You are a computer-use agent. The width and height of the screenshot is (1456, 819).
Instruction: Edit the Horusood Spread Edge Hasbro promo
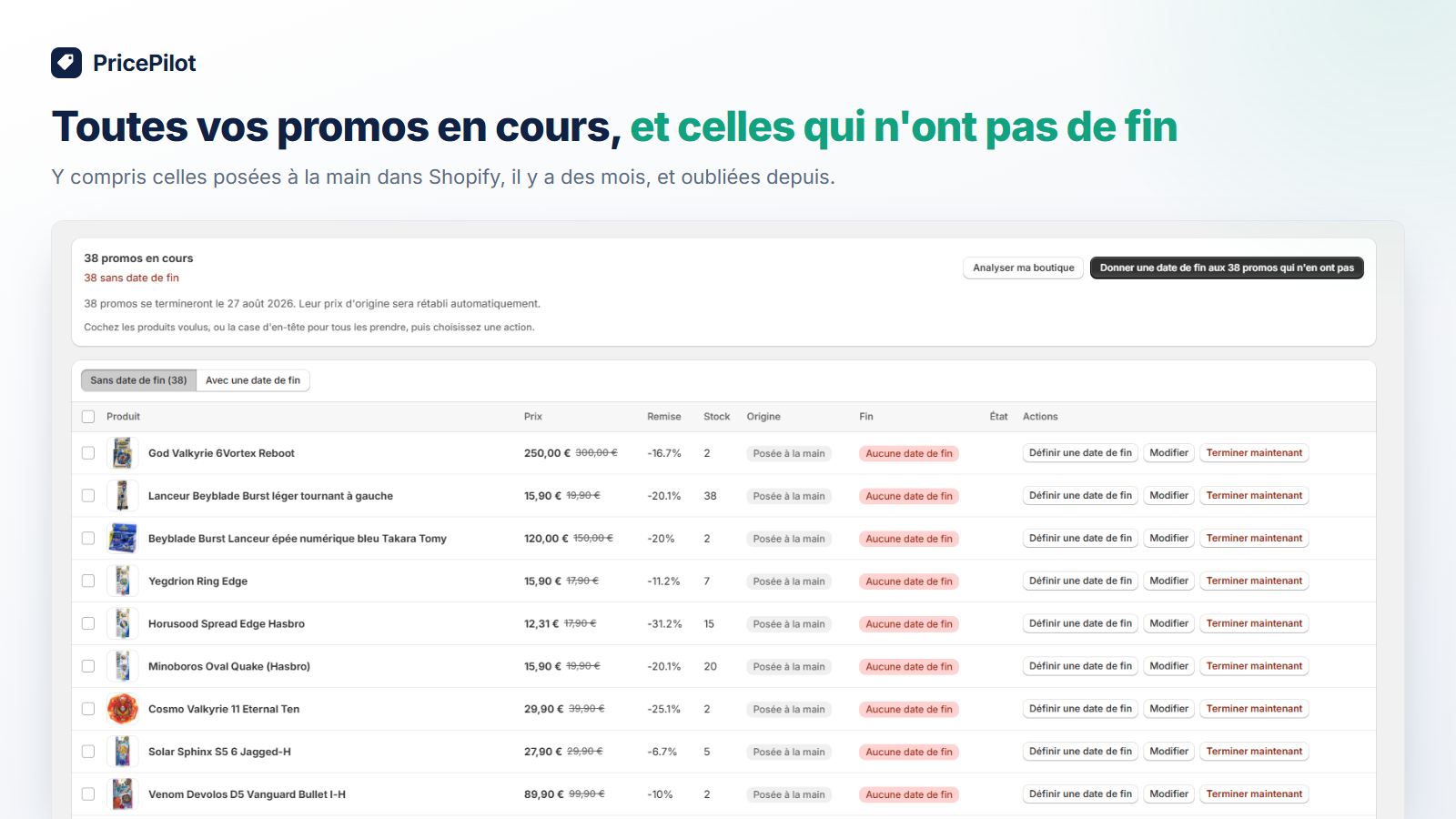point(1168,623)
